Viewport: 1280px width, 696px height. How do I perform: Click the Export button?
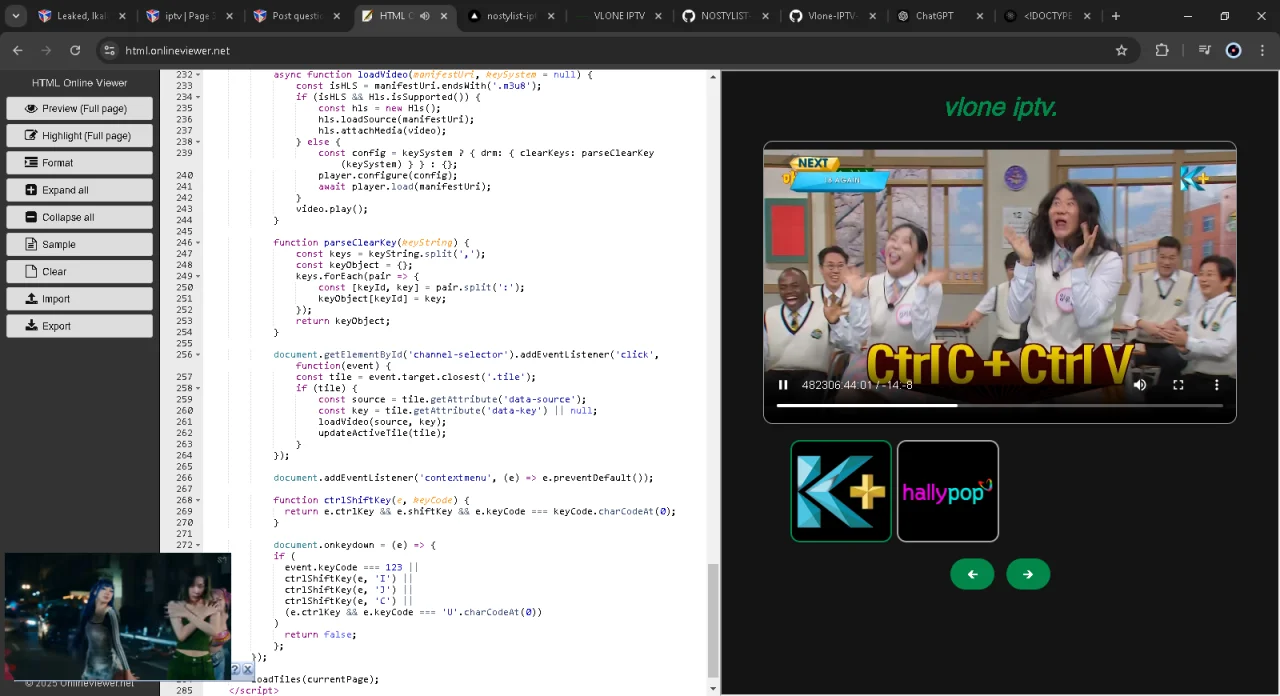(79, 325)
